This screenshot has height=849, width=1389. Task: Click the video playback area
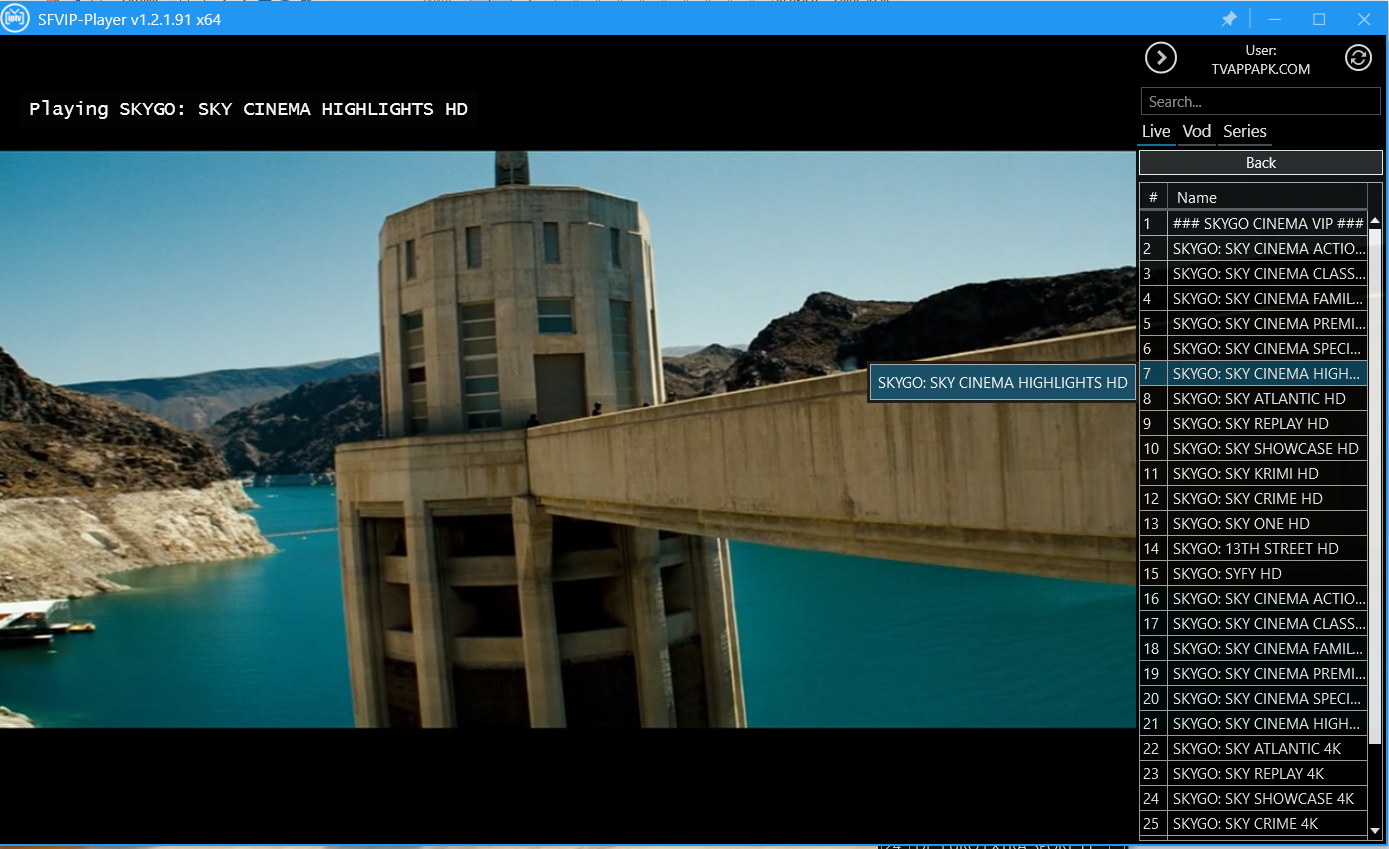567,439
